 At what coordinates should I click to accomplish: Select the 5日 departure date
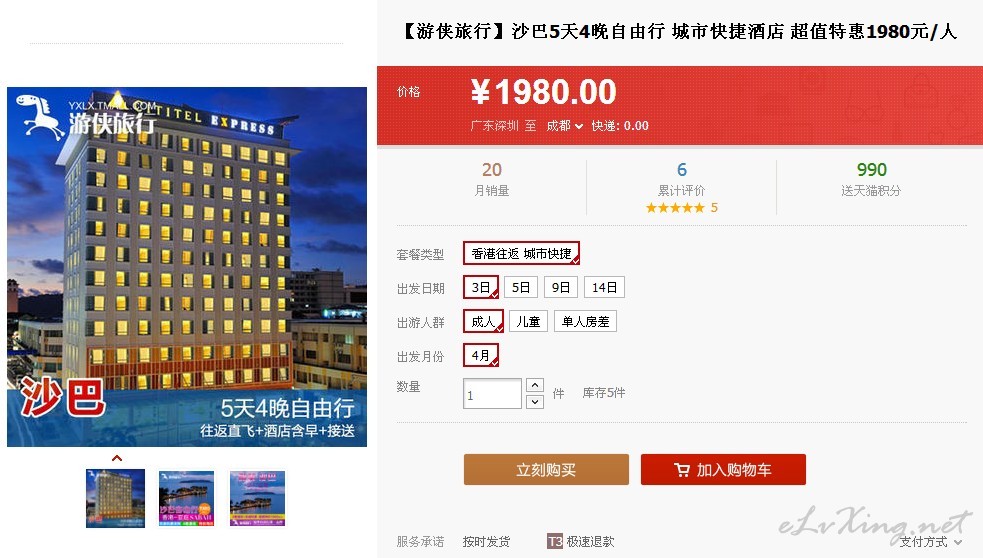(520, 287)
